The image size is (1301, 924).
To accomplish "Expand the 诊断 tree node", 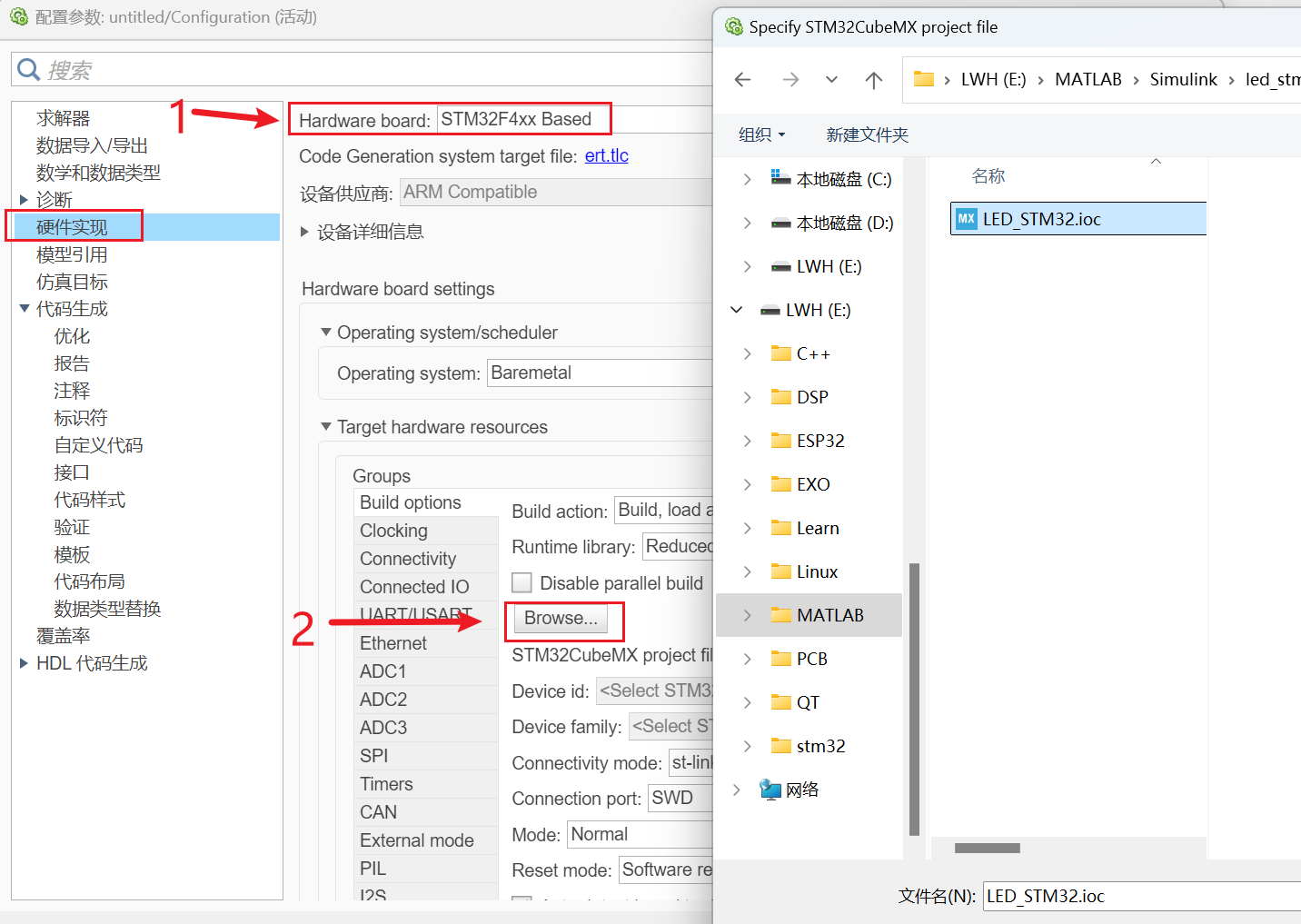I will (x=24, y=200).
